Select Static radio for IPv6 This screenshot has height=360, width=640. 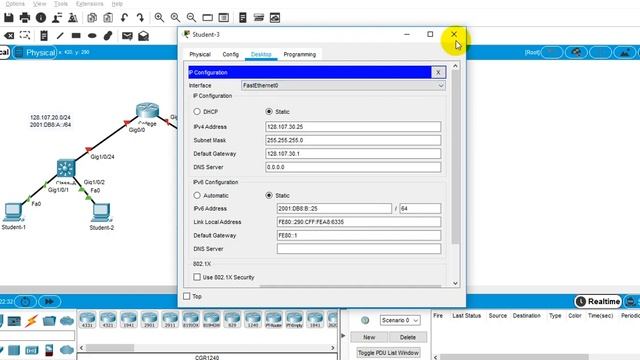(269, 196)
